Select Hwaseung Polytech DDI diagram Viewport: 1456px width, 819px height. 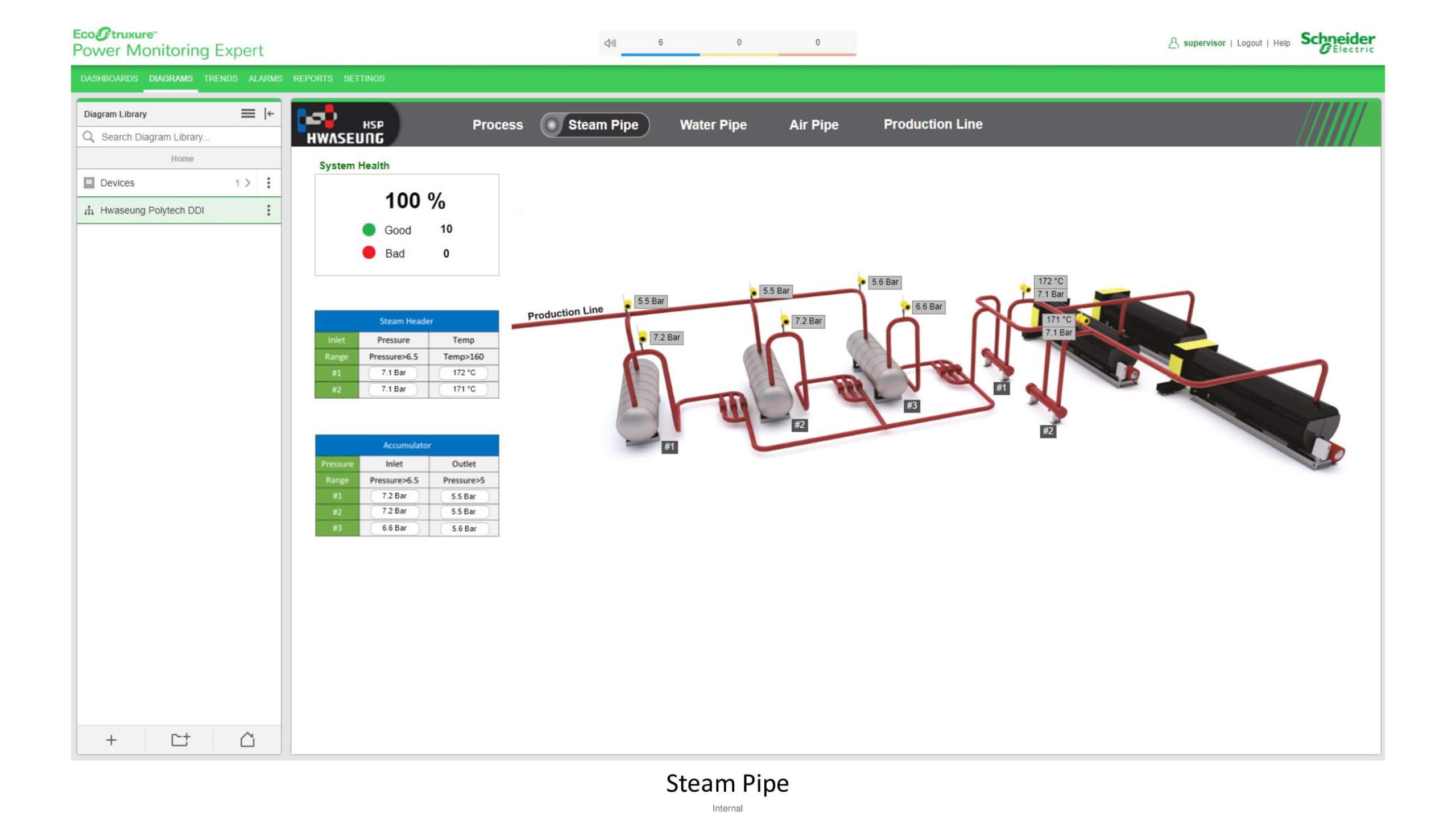click(x=152, y=210)
